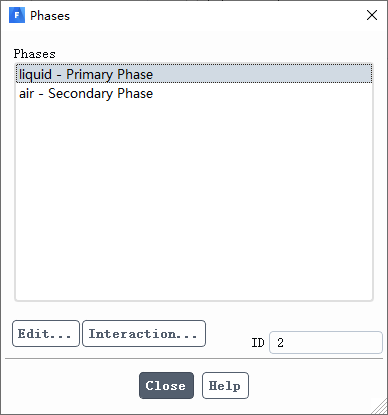
Task: Close the Phases dialog with the X icon
Action: click(372, 15)
